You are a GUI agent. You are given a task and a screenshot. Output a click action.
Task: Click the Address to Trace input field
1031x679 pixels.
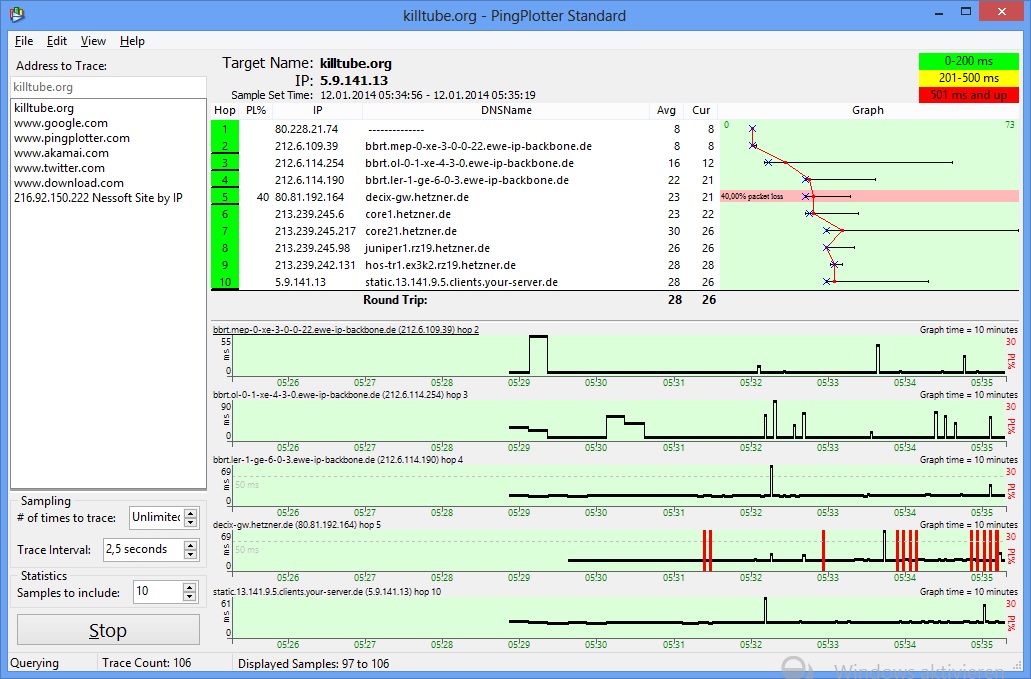point(108,87)
